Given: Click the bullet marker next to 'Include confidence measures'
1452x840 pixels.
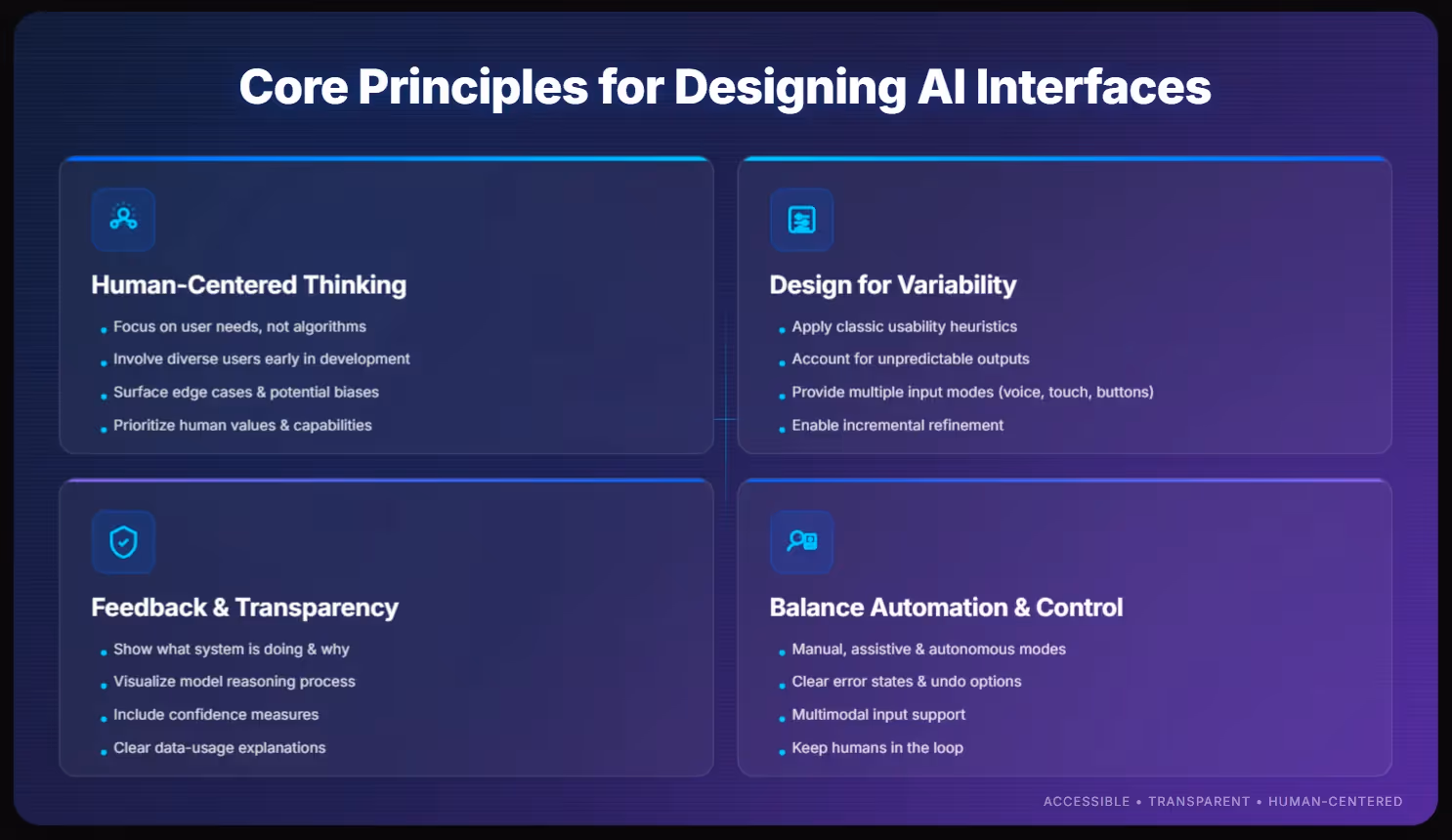Looking at the screenshot, I should pos(103,718).
